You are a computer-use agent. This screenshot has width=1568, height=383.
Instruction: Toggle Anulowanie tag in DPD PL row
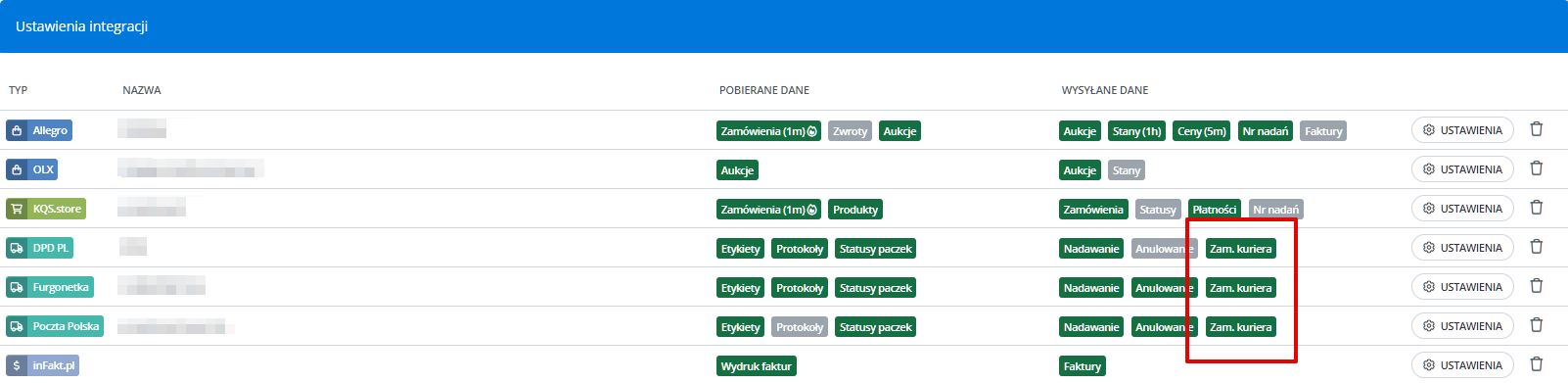(x=1165, y=249)
